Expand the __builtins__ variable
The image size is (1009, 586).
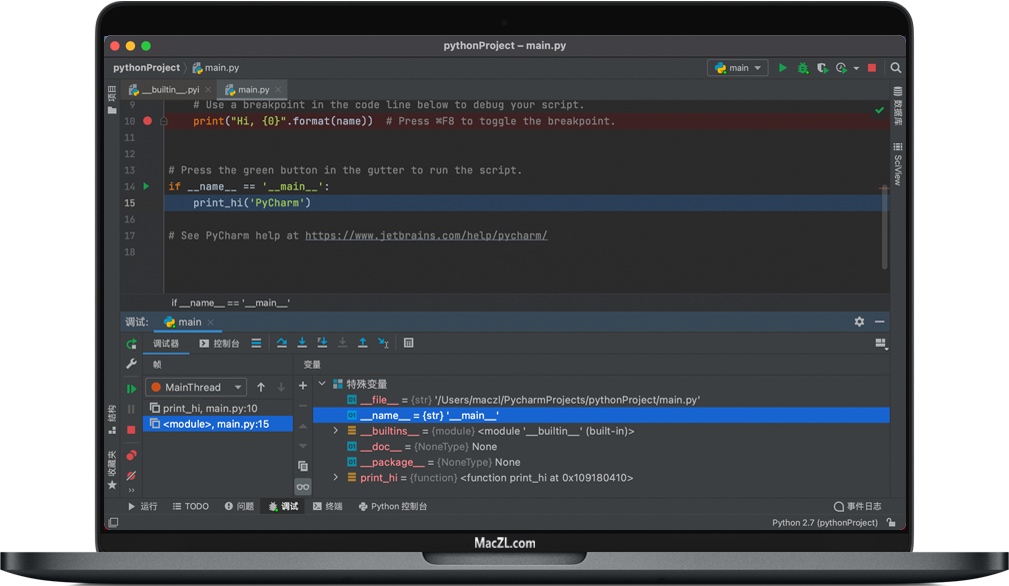point(335,430)
